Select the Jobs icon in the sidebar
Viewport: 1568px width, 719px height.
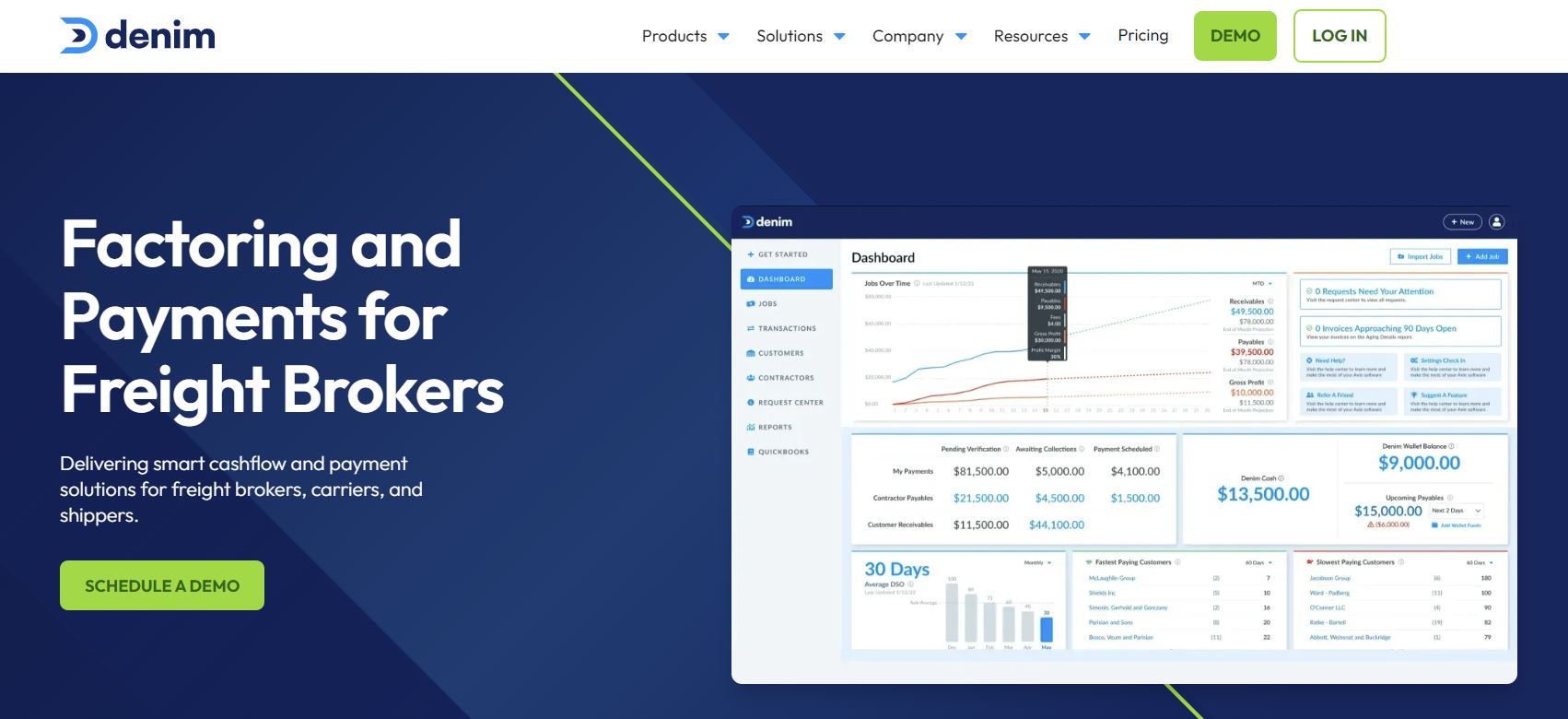[x=751, y=304]
